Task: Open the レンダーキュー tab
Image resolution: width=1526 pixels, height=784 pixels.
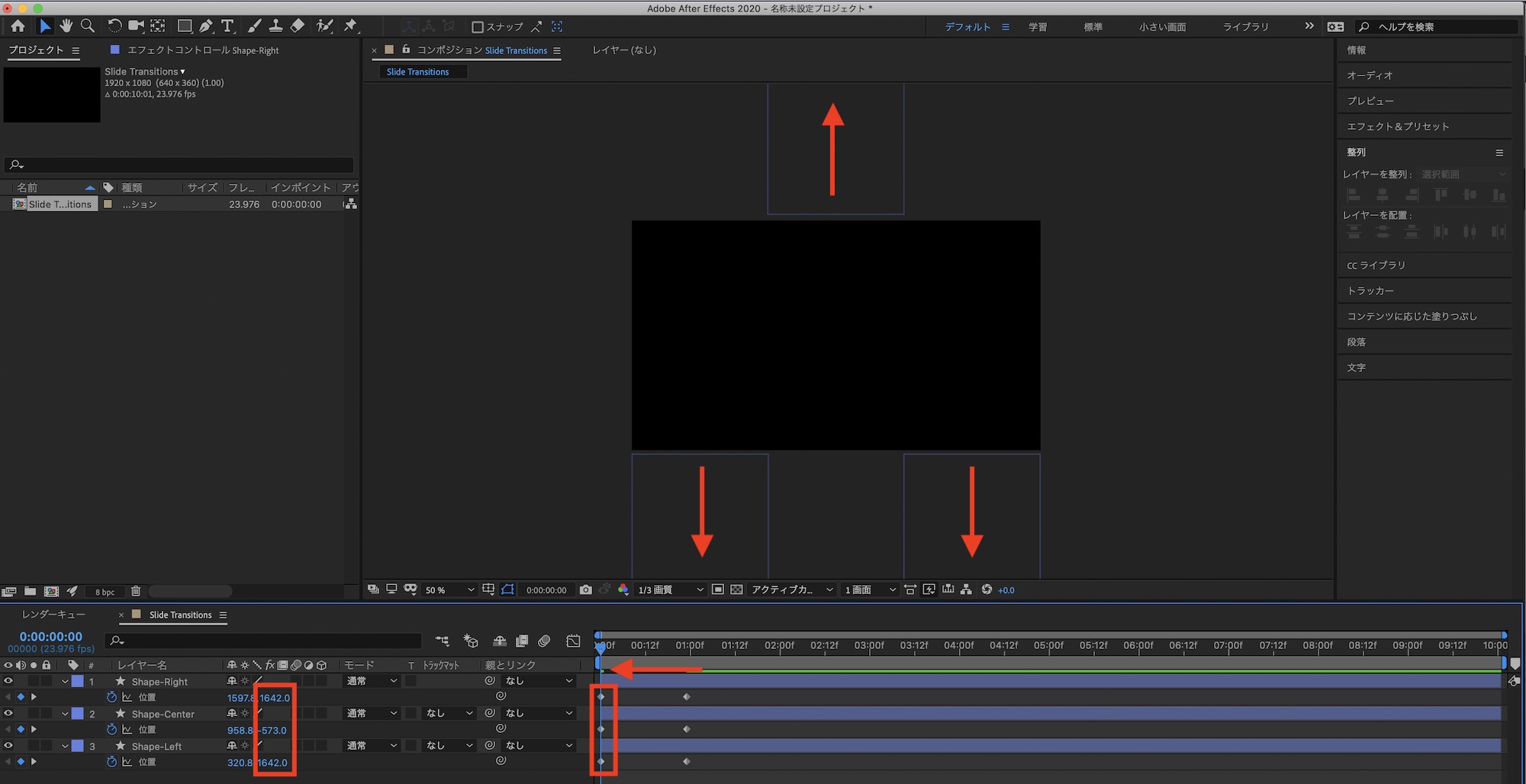Action: pyautogui.click(x=53, y=615)
